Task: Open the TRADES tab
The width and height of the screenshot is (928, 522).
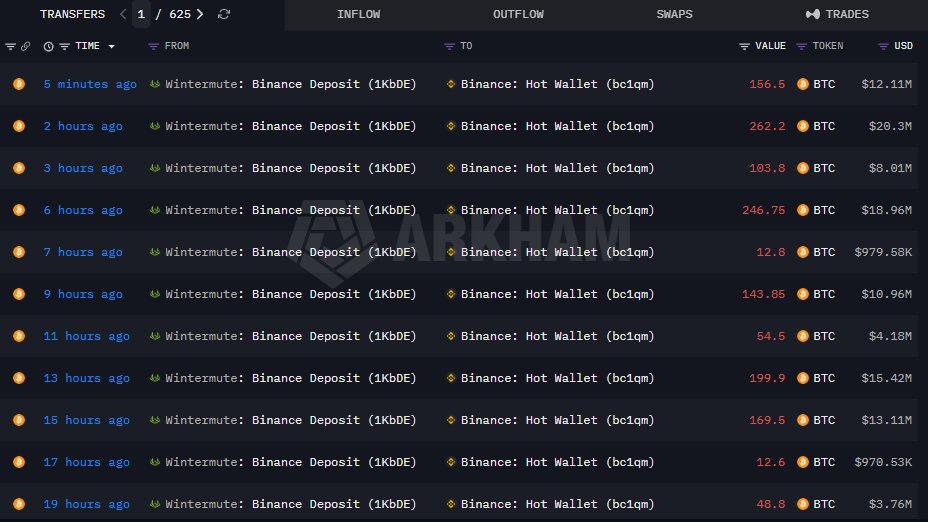Action: (x=837, y=14)
